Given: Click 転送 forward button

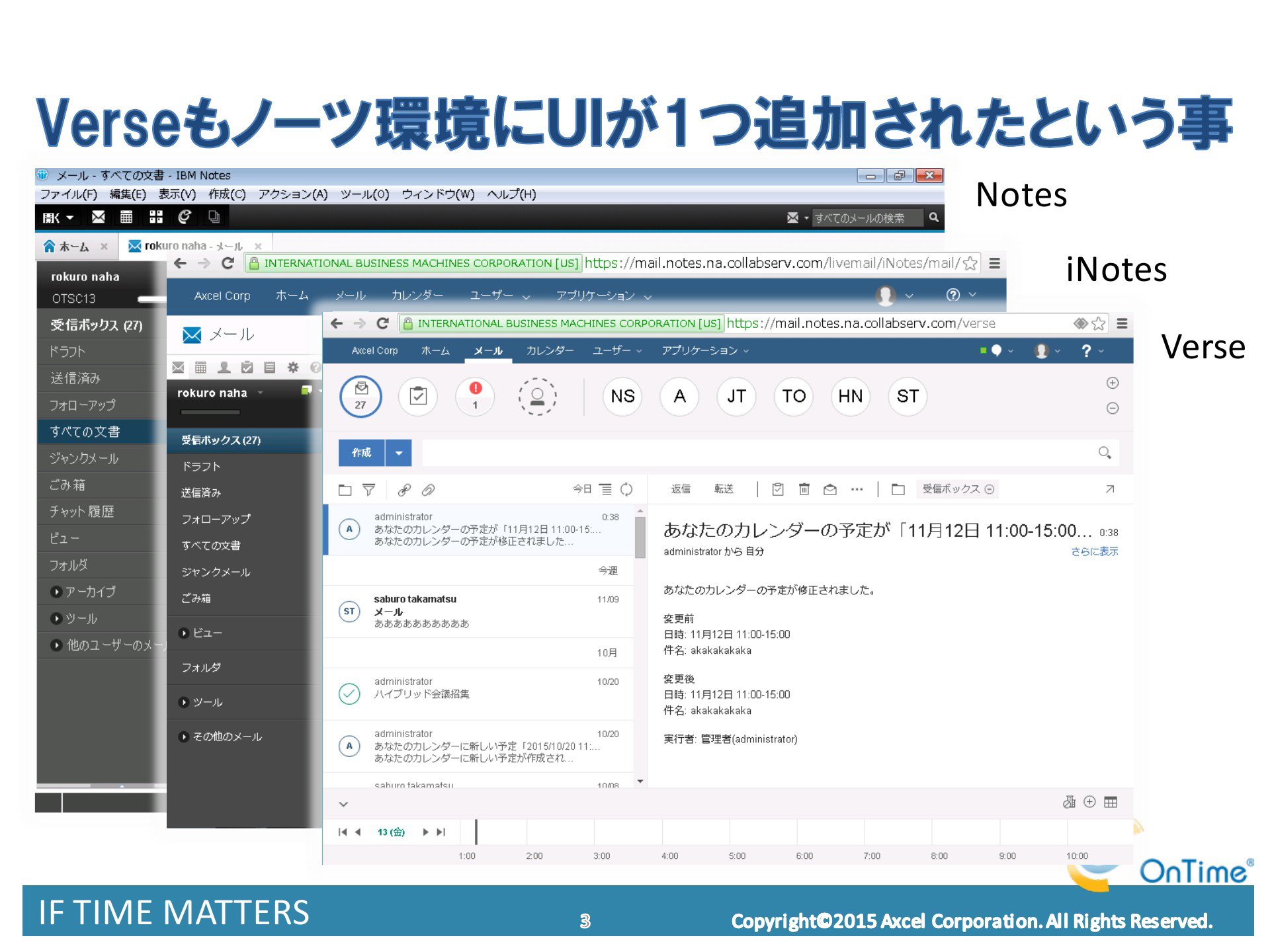Looking at the screenshot, I should [724, 489].
